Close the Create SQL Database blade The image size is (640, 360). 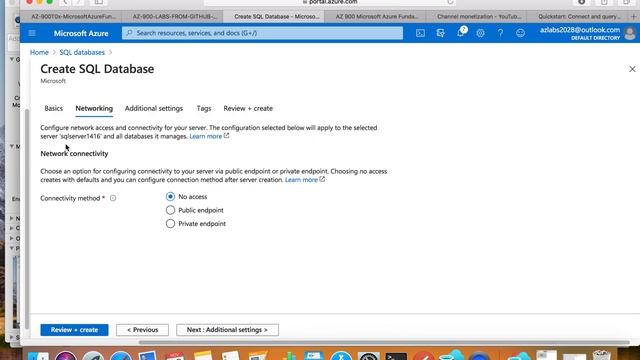pyautogui.click(x=632, y=69)
